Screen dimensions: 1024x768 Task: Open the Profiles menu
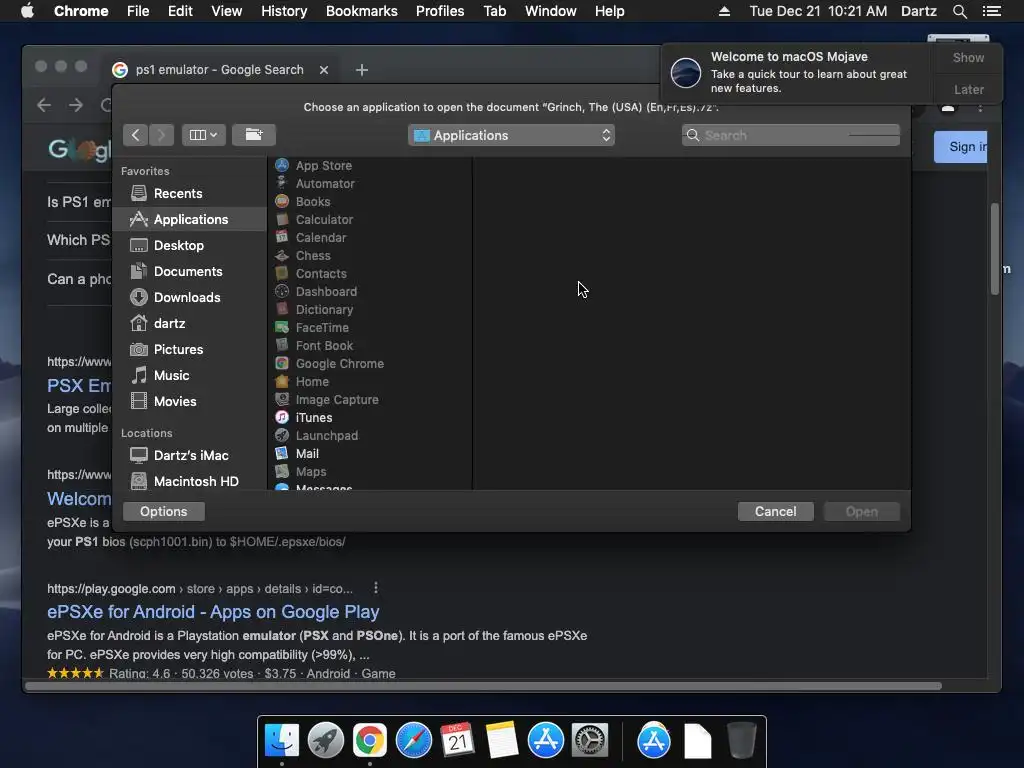(x=440, y=11)
